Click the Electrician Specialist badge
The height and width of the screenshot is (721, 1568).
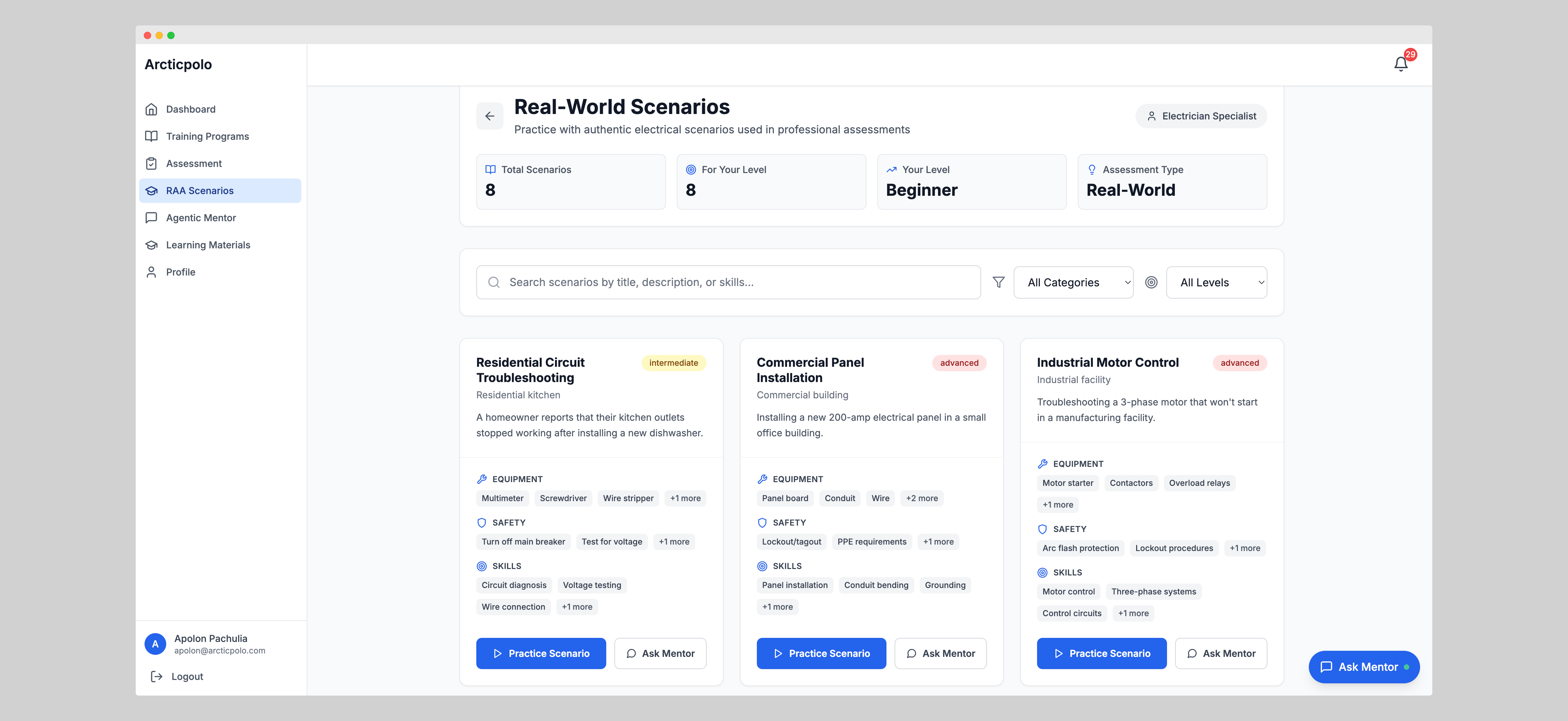pyautogui.click(x=1201, y=116)
